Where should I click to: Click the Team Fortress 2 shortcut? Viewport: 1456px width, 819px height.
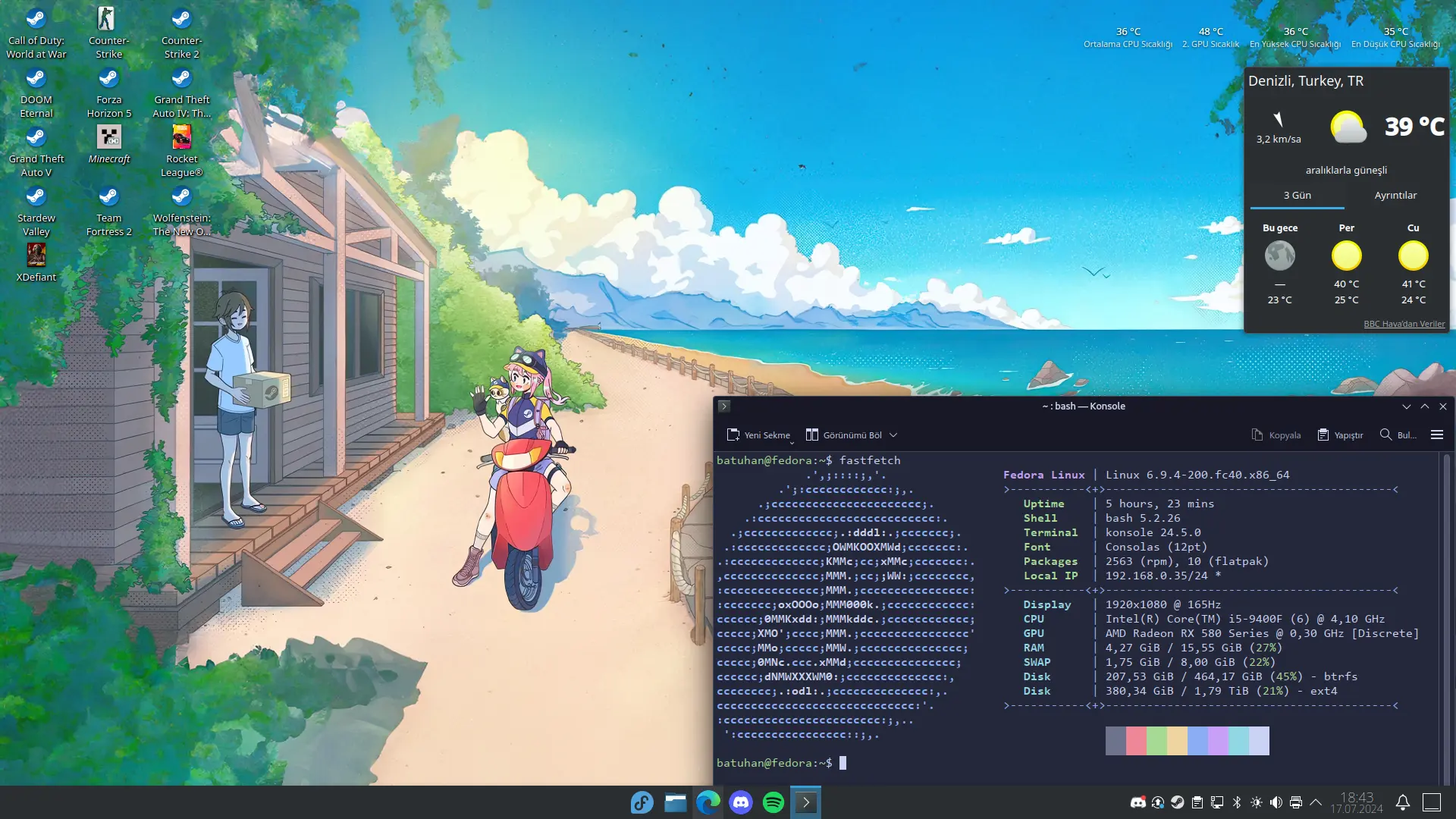point(109,211)
